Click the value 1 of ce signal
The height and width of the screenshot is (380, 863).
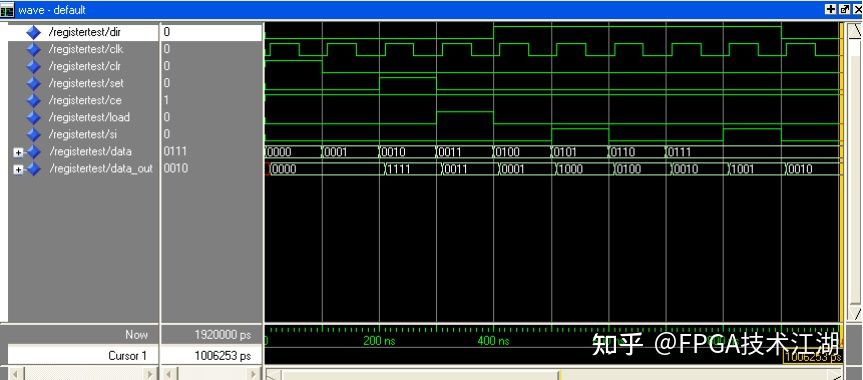(x=167, y=100)
